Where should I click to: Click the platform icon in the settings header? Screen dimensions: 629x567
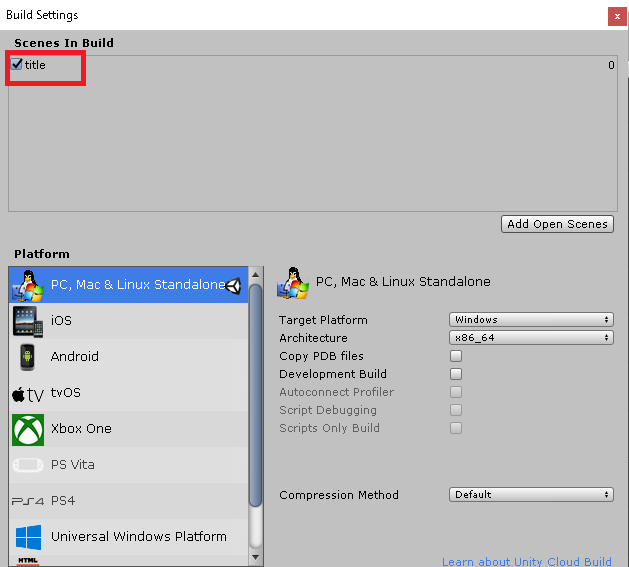[x=293, y=283]
